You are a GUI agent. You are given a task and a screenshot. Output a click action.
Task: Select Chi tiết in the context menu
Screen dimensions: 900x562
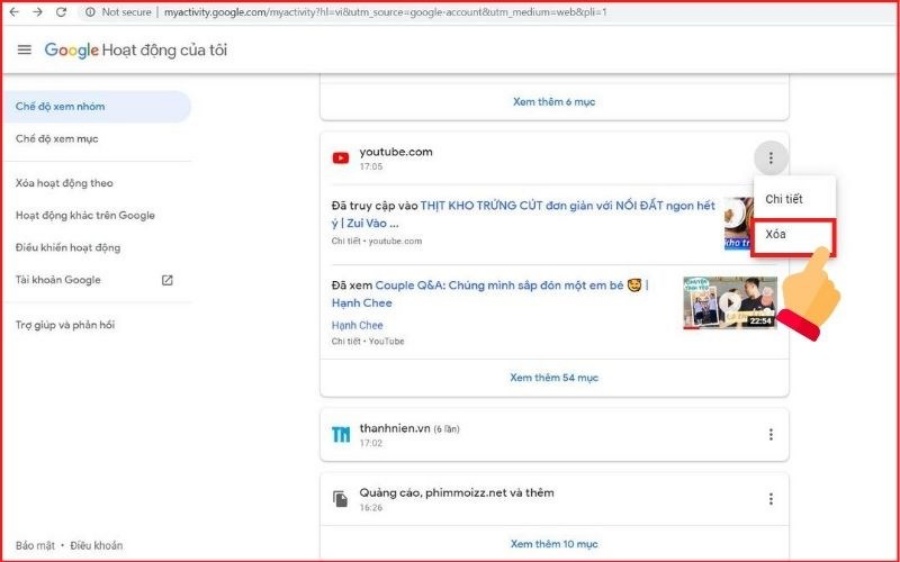pyautogui.click(x=784, y=199)
